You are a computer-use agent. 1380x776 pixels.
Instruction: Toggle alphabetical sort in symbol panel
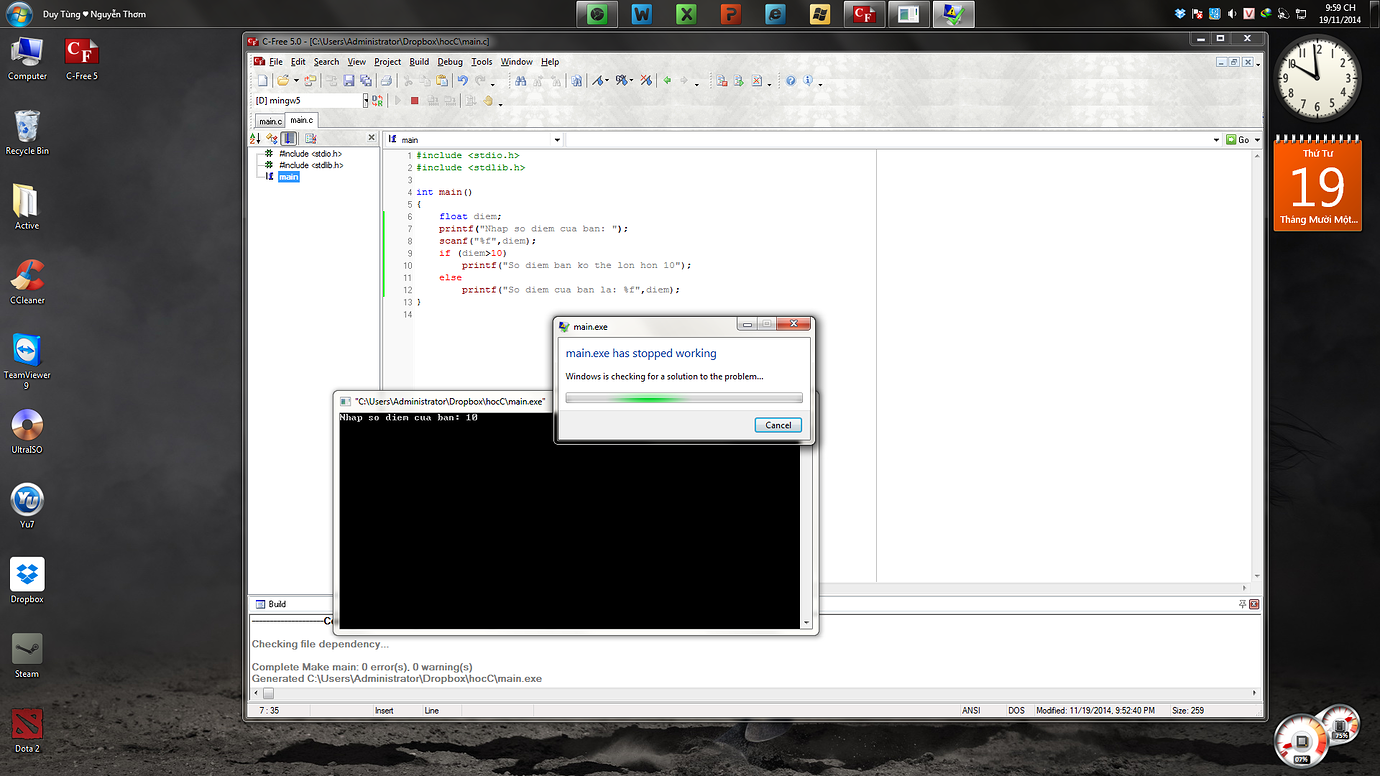coord(255,139)
